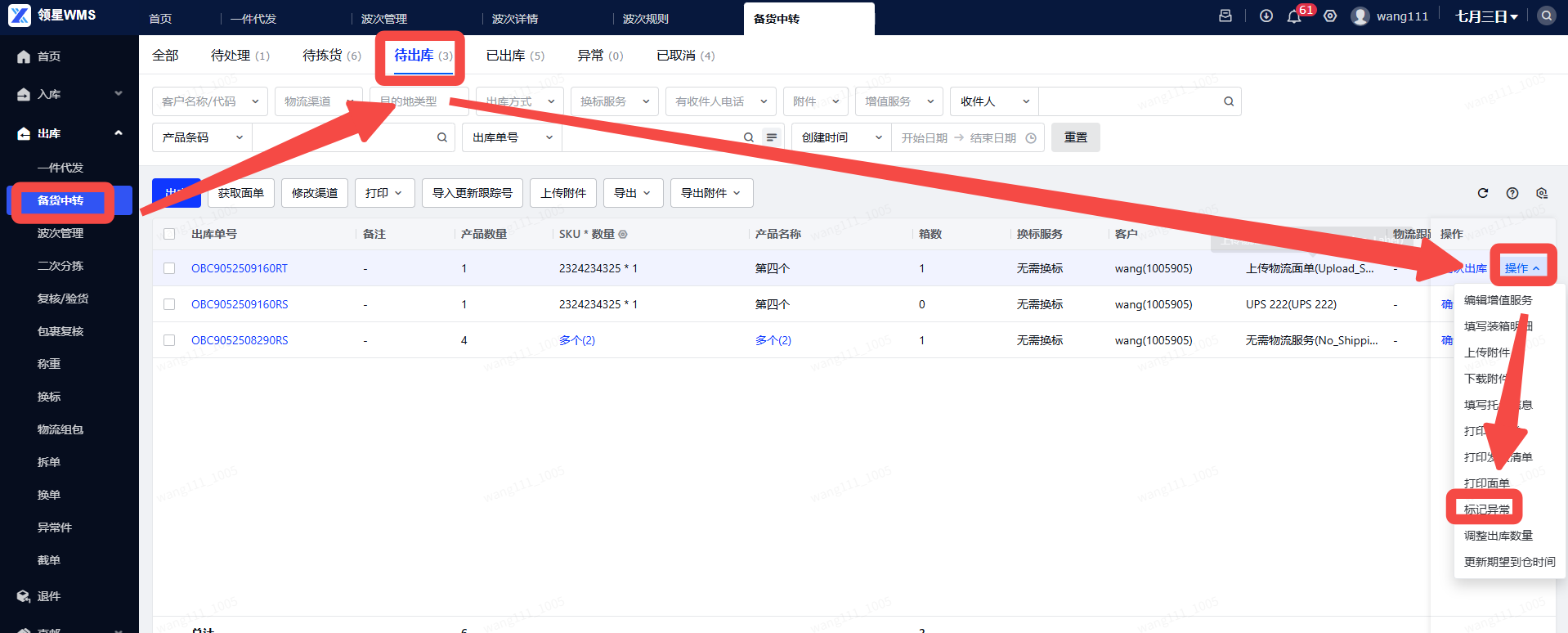This screenshot has width=1568, height=633.
Task: Open the notification bell with 61 badge
Action: tap(1294, 16)
